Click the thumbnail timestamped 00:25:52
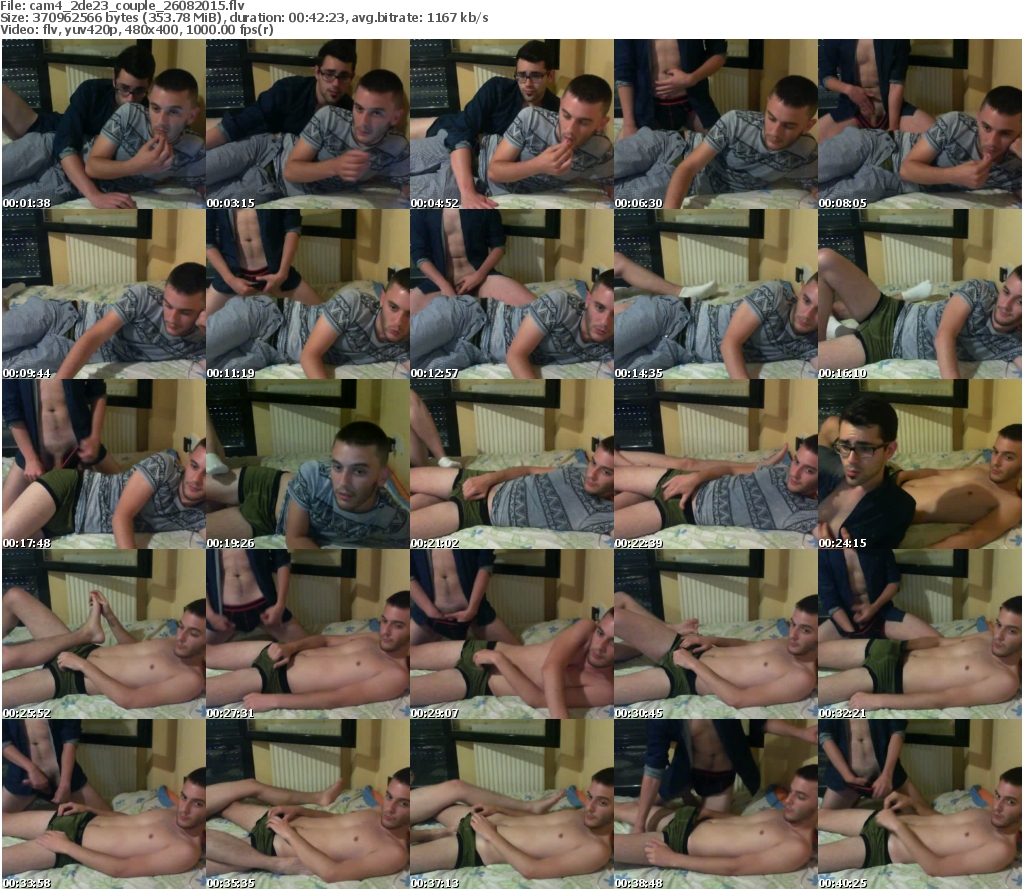The width and height of the screenshot is (1024, 889). (104, 634)
